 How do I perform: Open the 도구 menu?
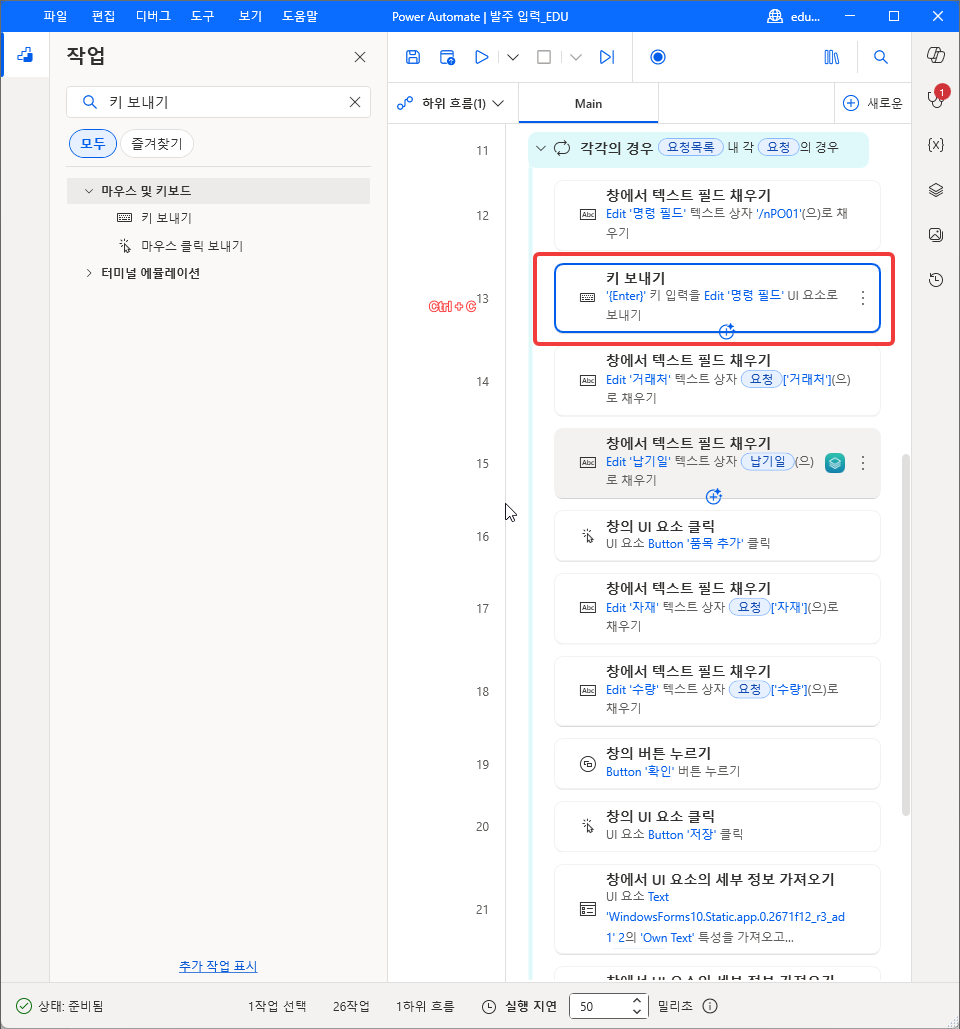point(202,16)
